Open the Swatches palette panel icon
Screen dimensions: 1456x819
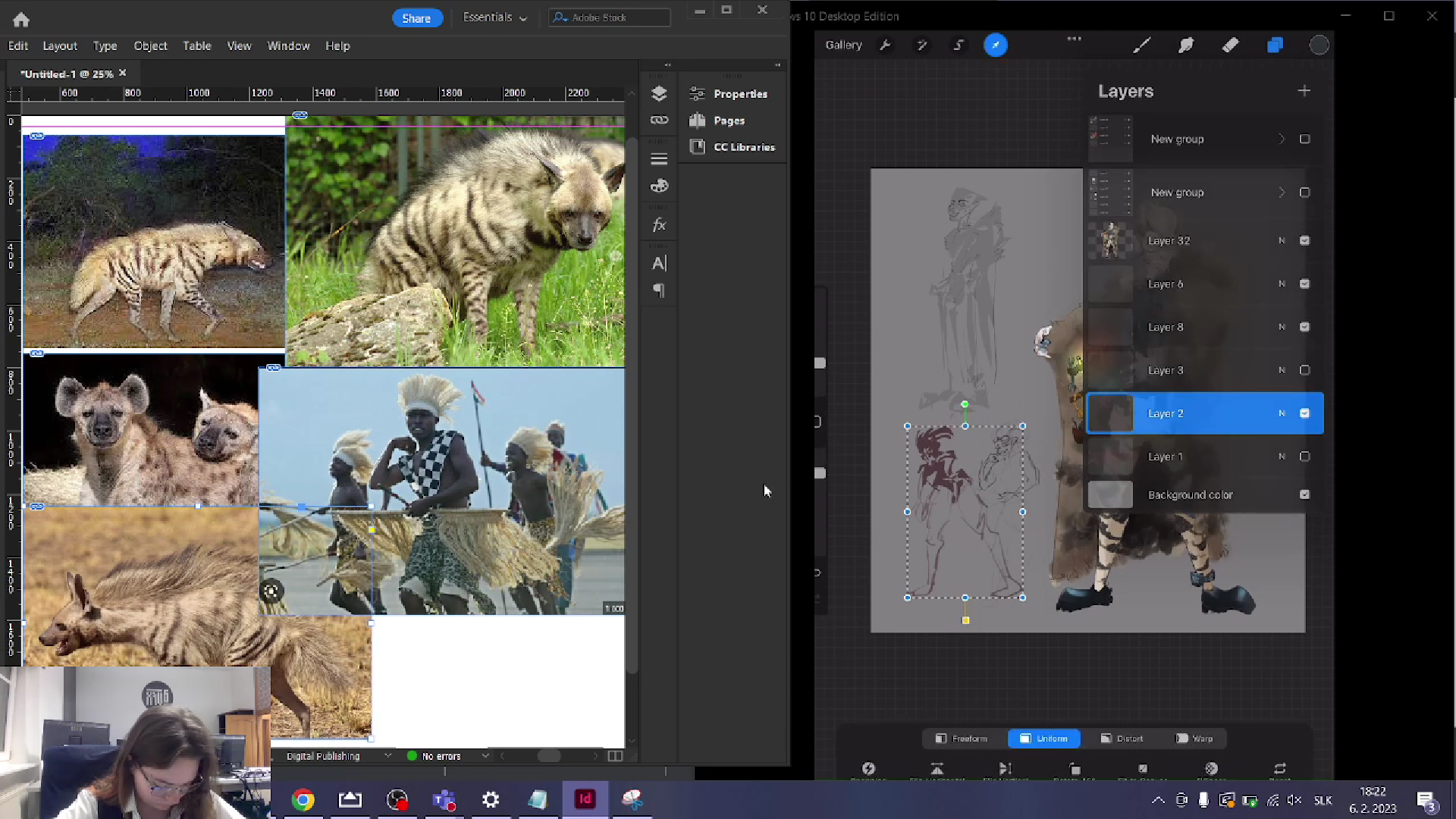[x=659, y=186]
